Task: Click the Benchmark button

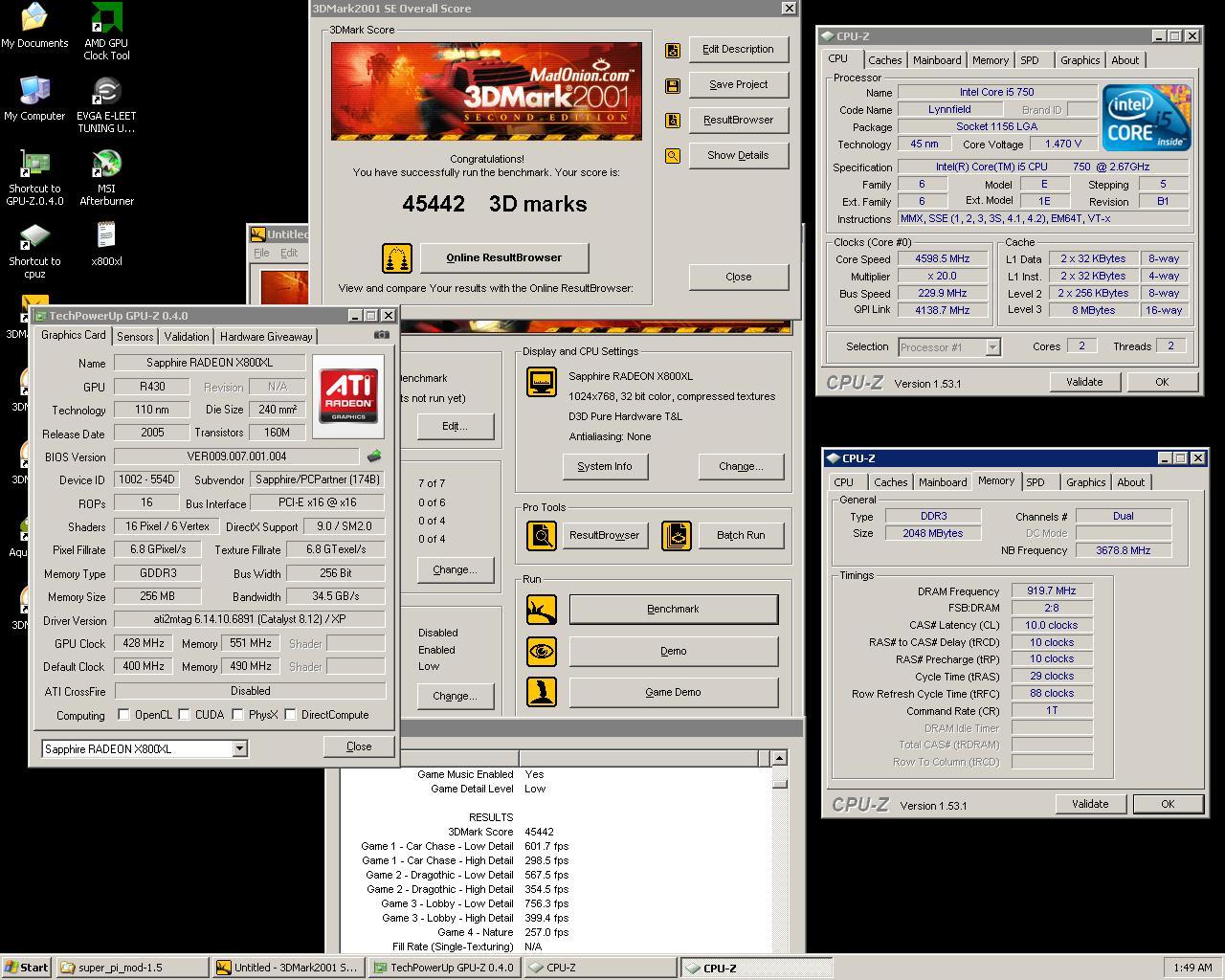Action: [674, 609]
